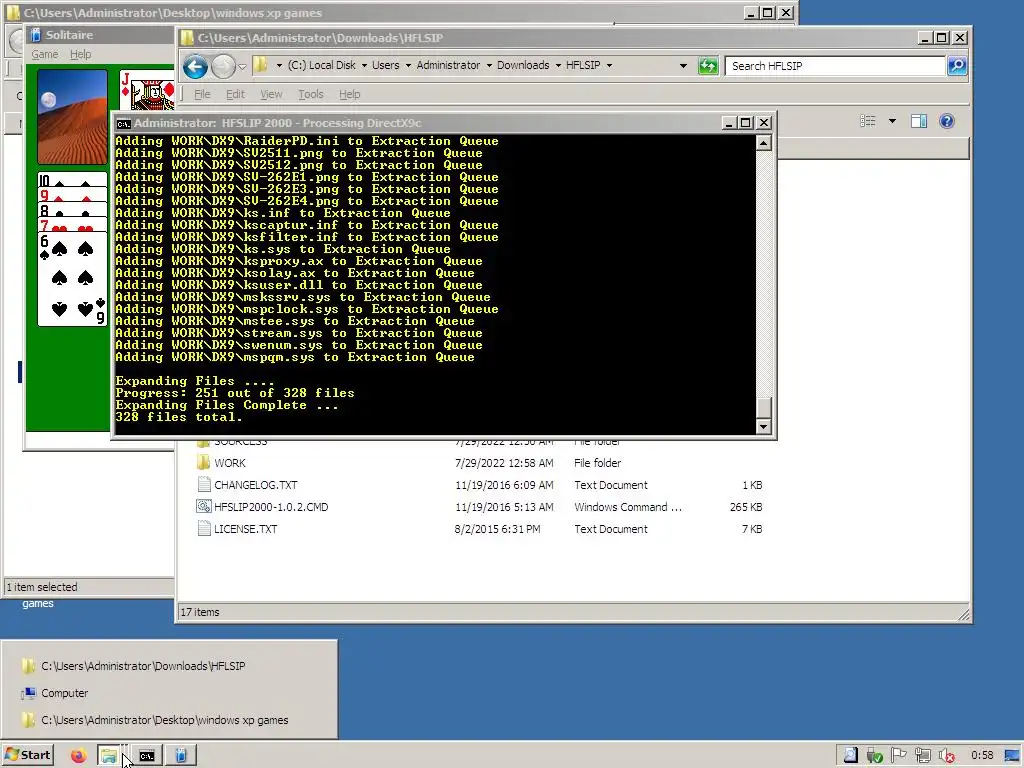This screenshot has width=1024, height=768.
Task: Open Game menu in Solitaire
Action: click(44, 54)
